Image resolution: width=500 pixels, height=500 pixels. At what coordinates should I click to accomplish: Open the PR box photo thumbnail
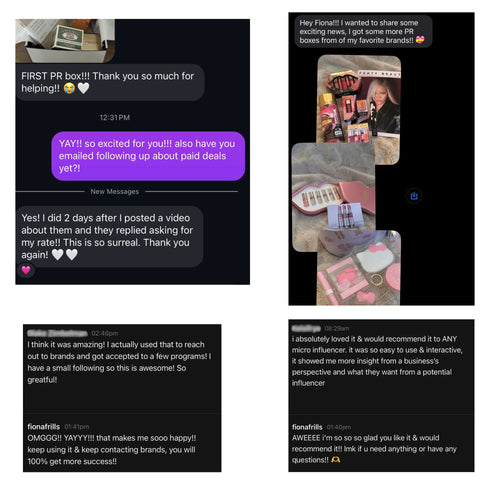(65, 41)
